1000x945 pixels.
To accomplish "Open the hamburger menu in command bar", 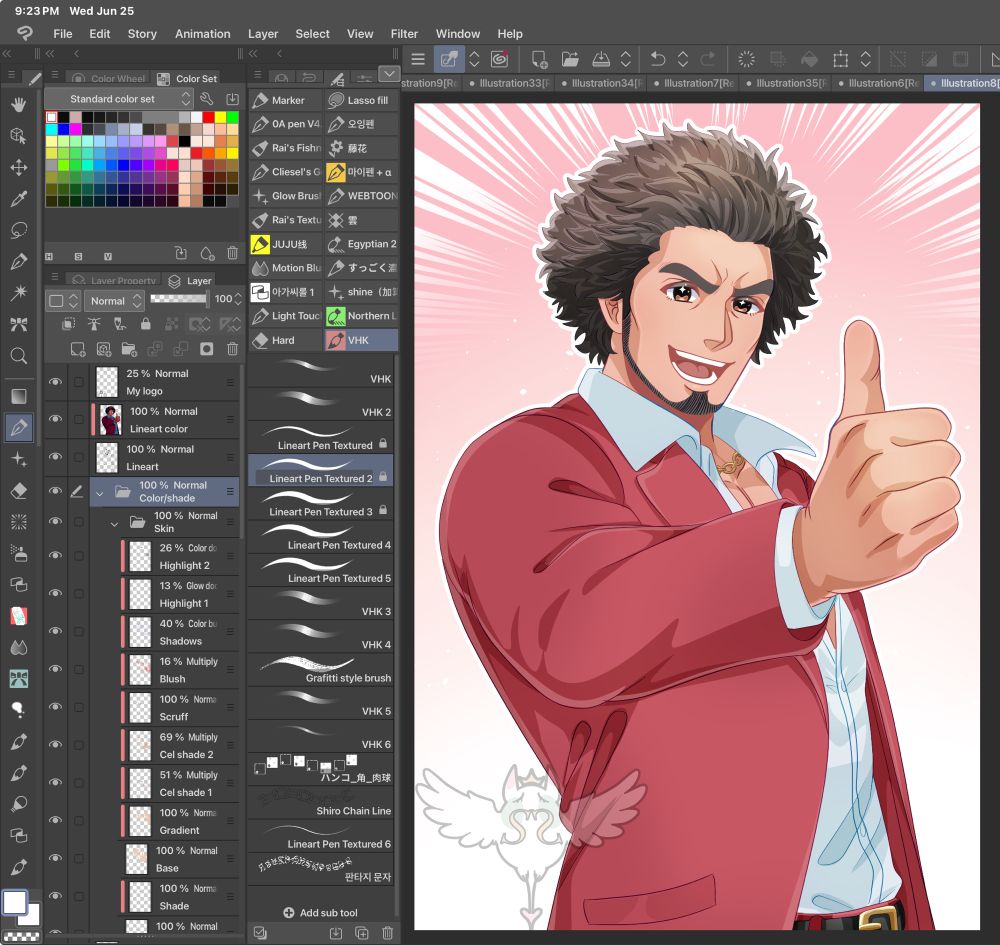I will pos(418,59).
